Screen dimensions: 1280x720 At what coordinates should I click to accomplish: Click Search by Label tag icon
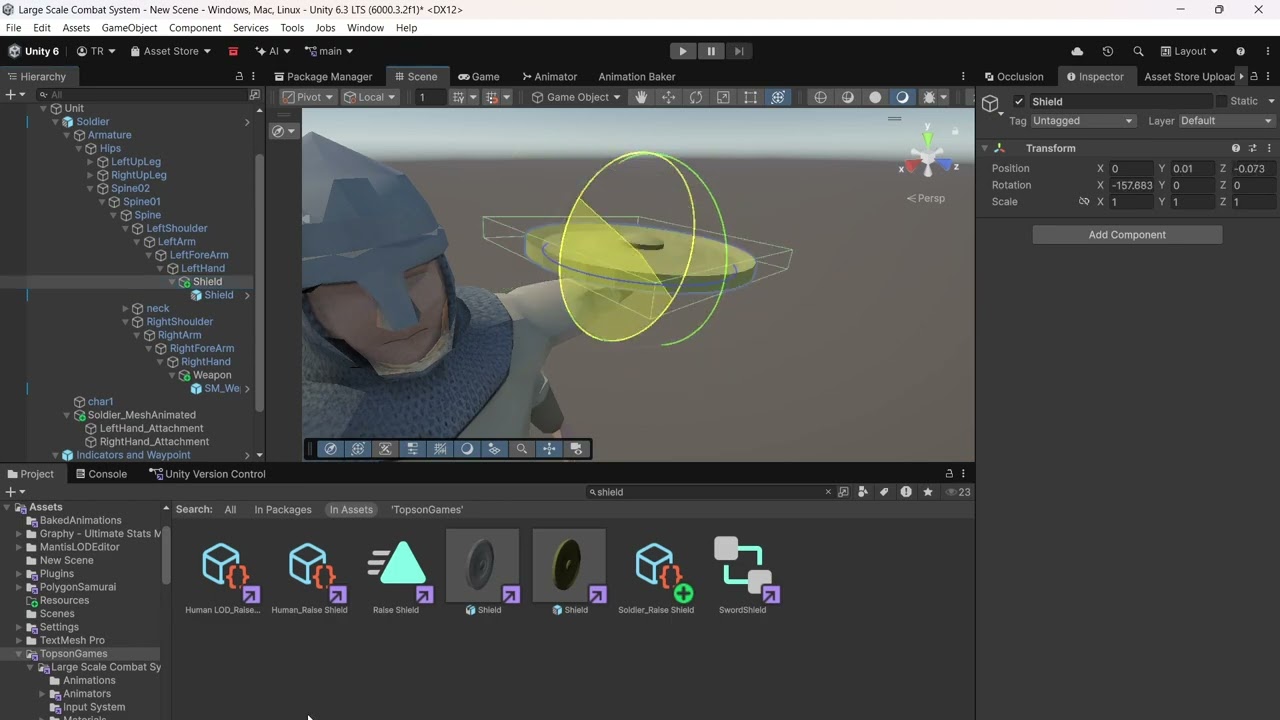(884, 492)
